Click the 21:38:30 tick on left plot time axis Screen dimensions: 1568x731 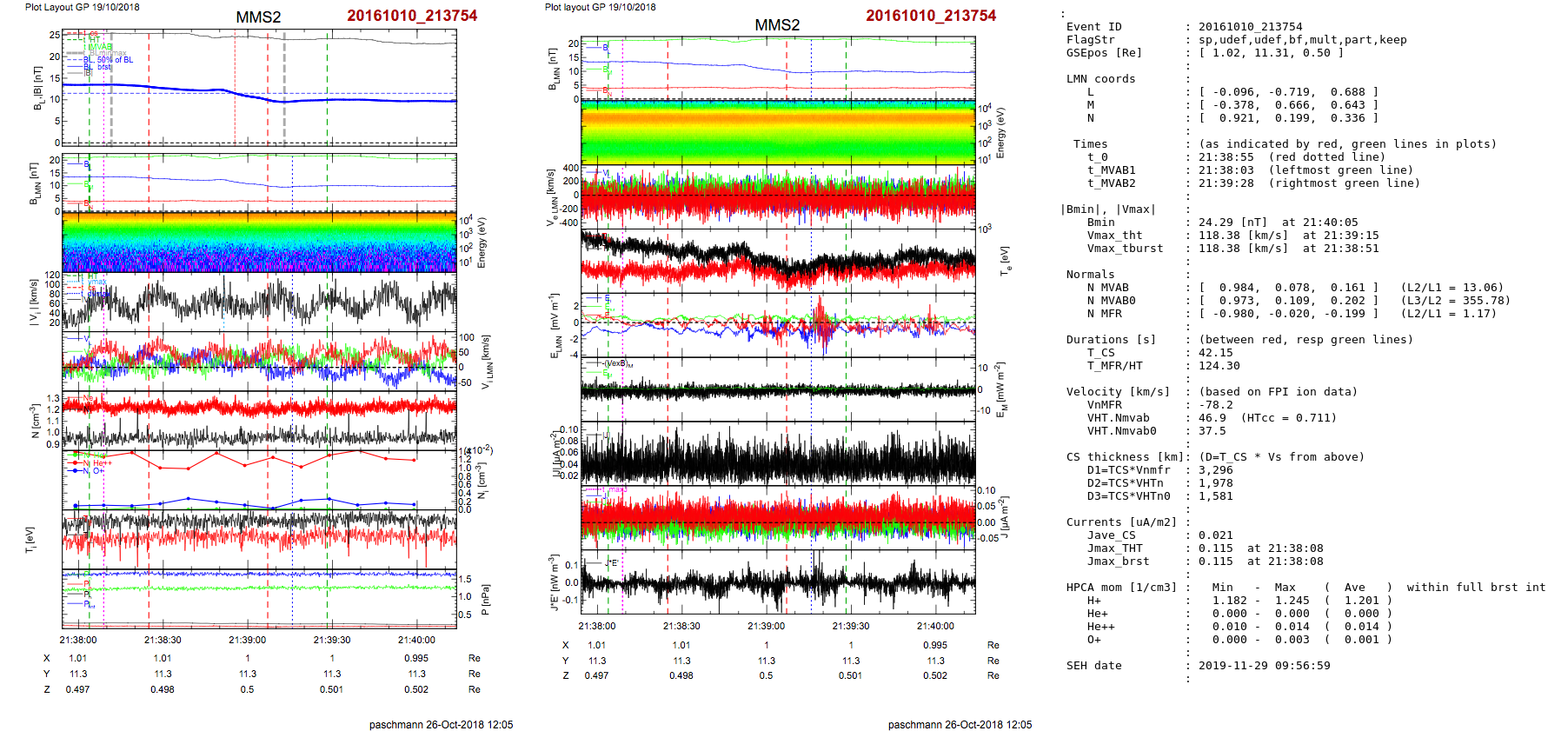[163, 640]
